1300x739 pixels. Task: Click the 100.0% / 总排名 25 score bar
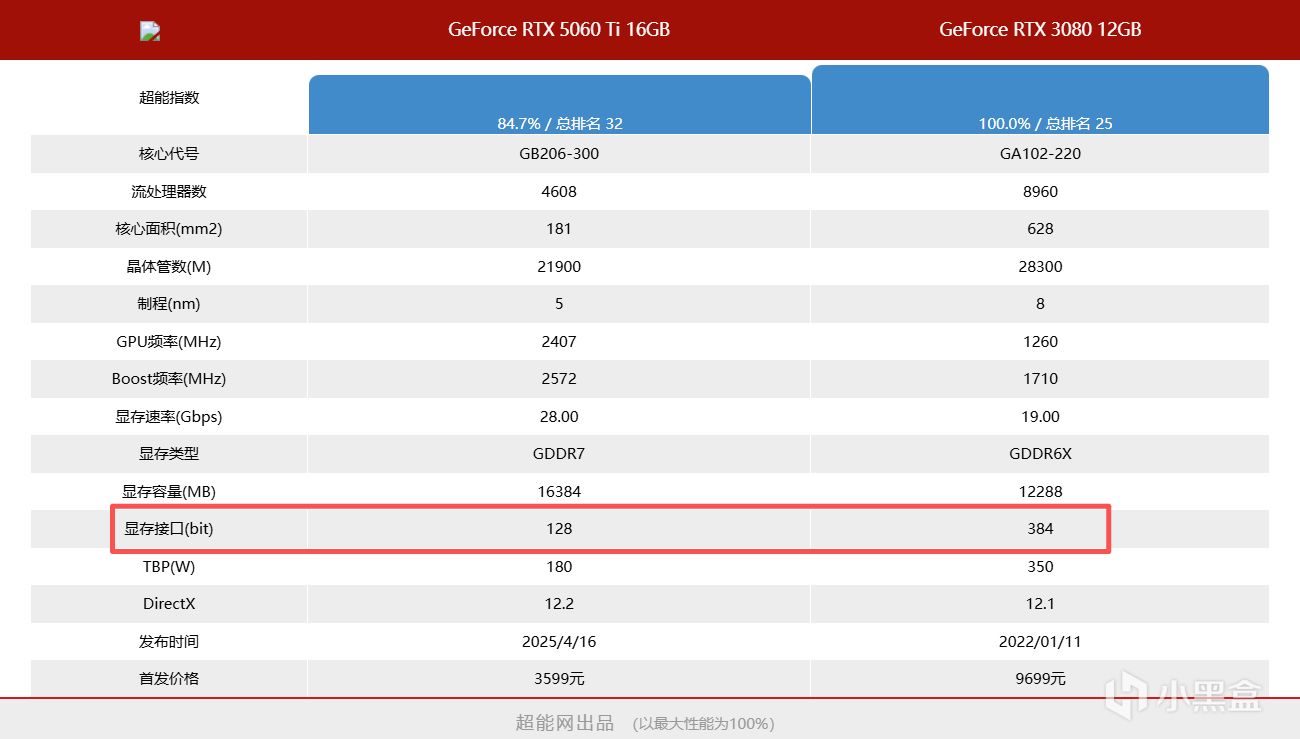[1040, 100]
